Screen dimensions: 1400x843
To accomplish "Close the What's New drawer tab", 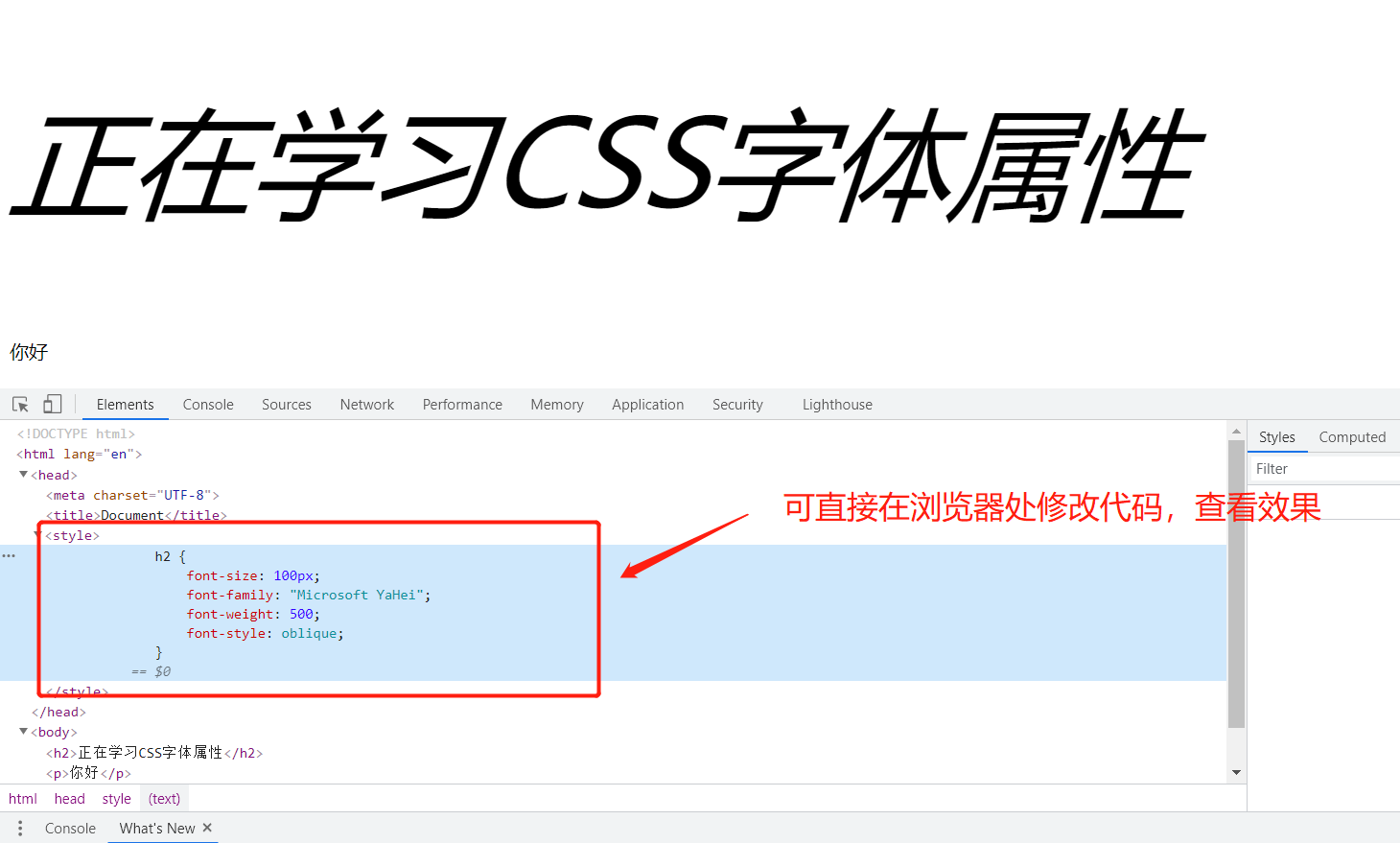I will point(206,827).
